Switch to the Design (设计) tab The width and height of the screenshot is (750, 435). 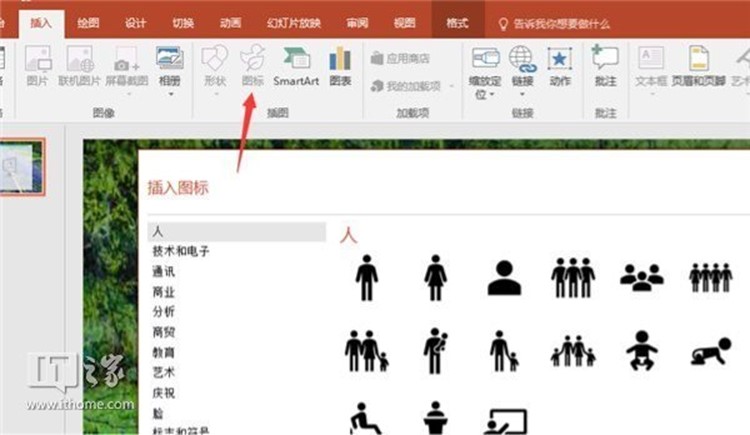(x=136, y=22)
